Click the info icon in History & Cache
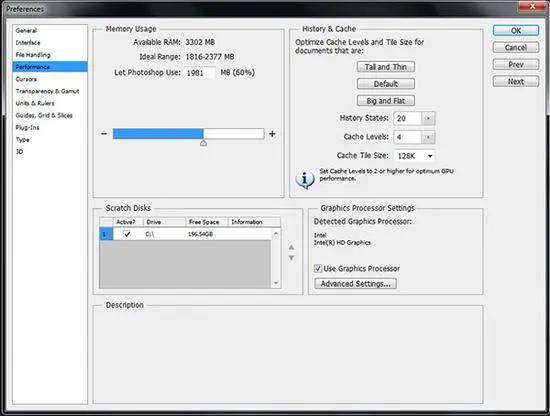 pyautogui.click(x=304, y=180)
